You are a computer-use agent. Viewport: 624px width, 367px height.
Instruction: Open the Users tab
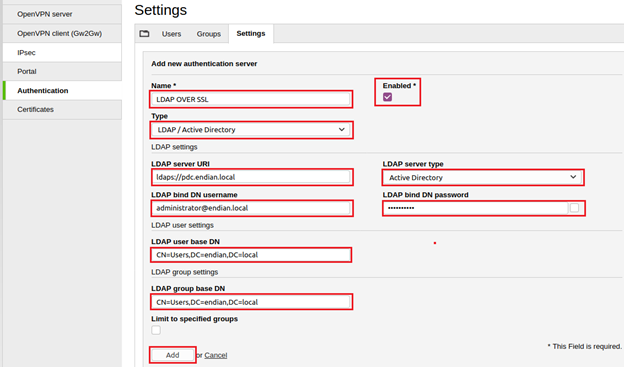point(171,34)
